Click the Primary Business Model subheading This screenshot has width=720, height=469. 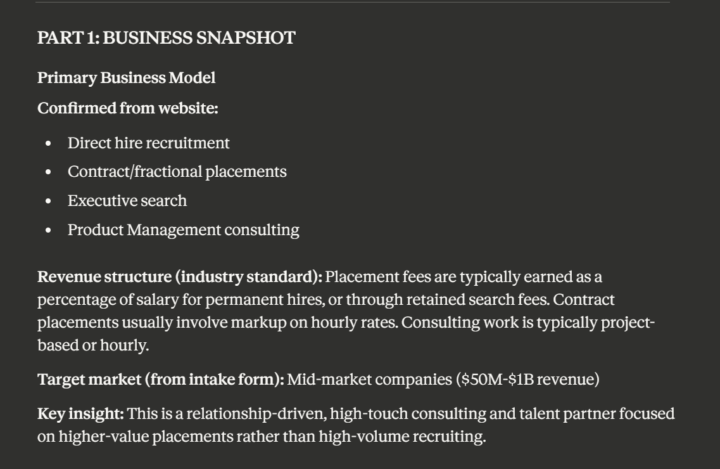click(126, 78)
